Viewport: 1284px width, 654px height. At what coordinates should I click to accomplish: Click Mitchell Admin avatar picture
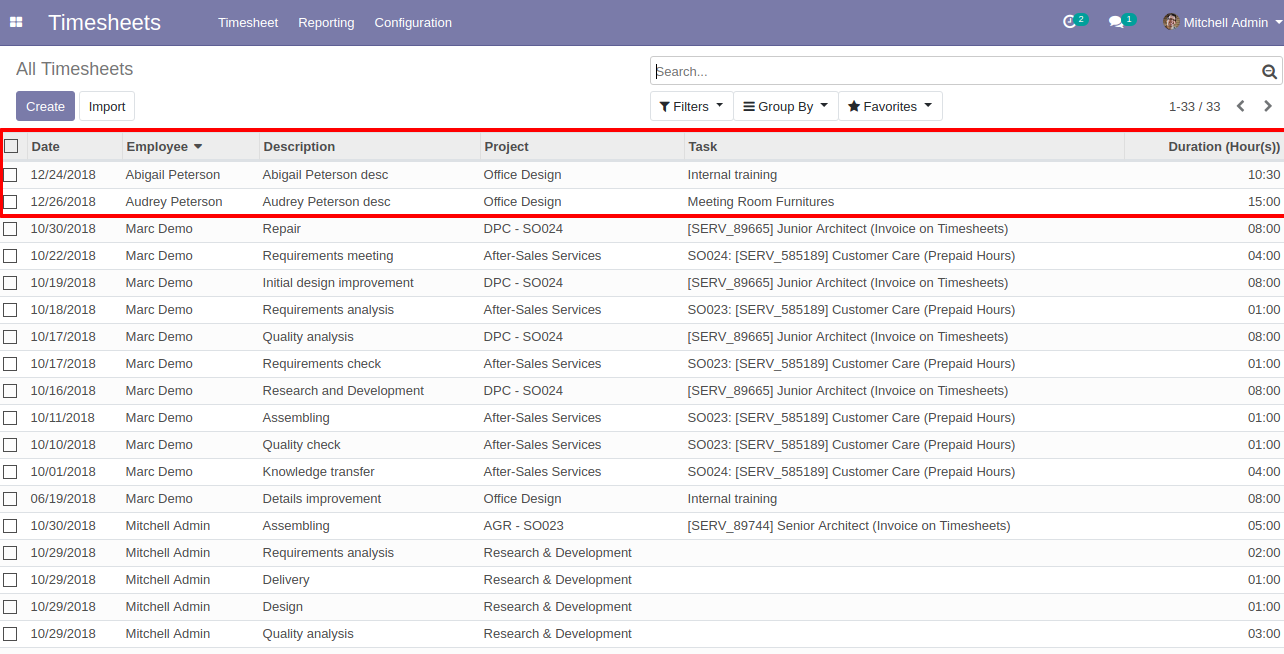click(1171, 22)
